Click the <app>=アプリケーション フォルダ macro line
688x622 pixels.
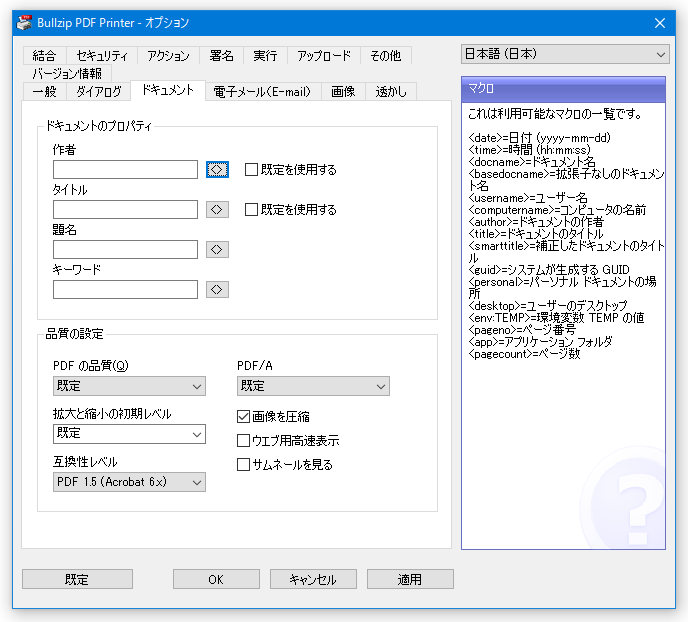pos(540,342)
